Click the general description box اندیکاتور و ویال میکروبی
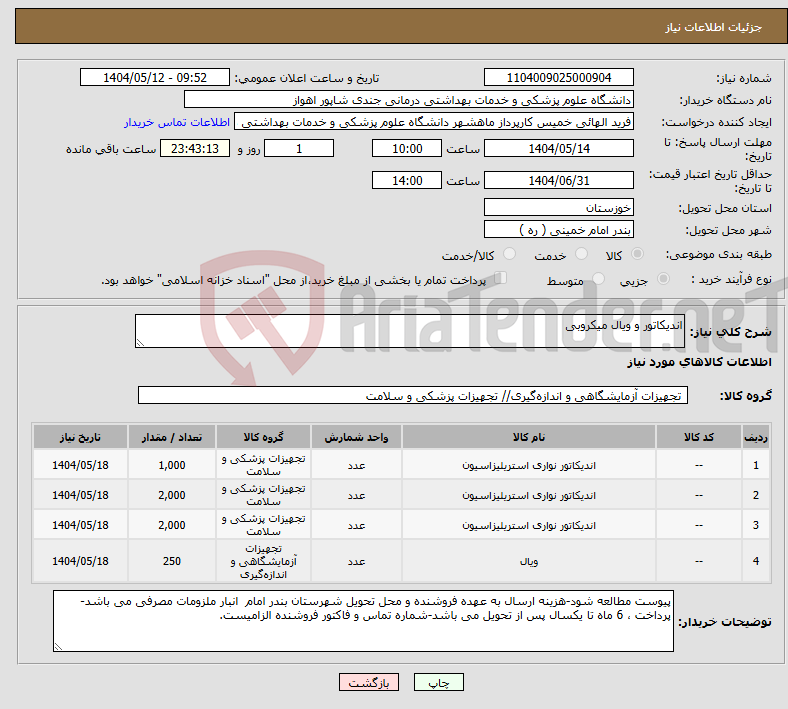This screenshot has width=788, height=709. [x=410, y=331]
